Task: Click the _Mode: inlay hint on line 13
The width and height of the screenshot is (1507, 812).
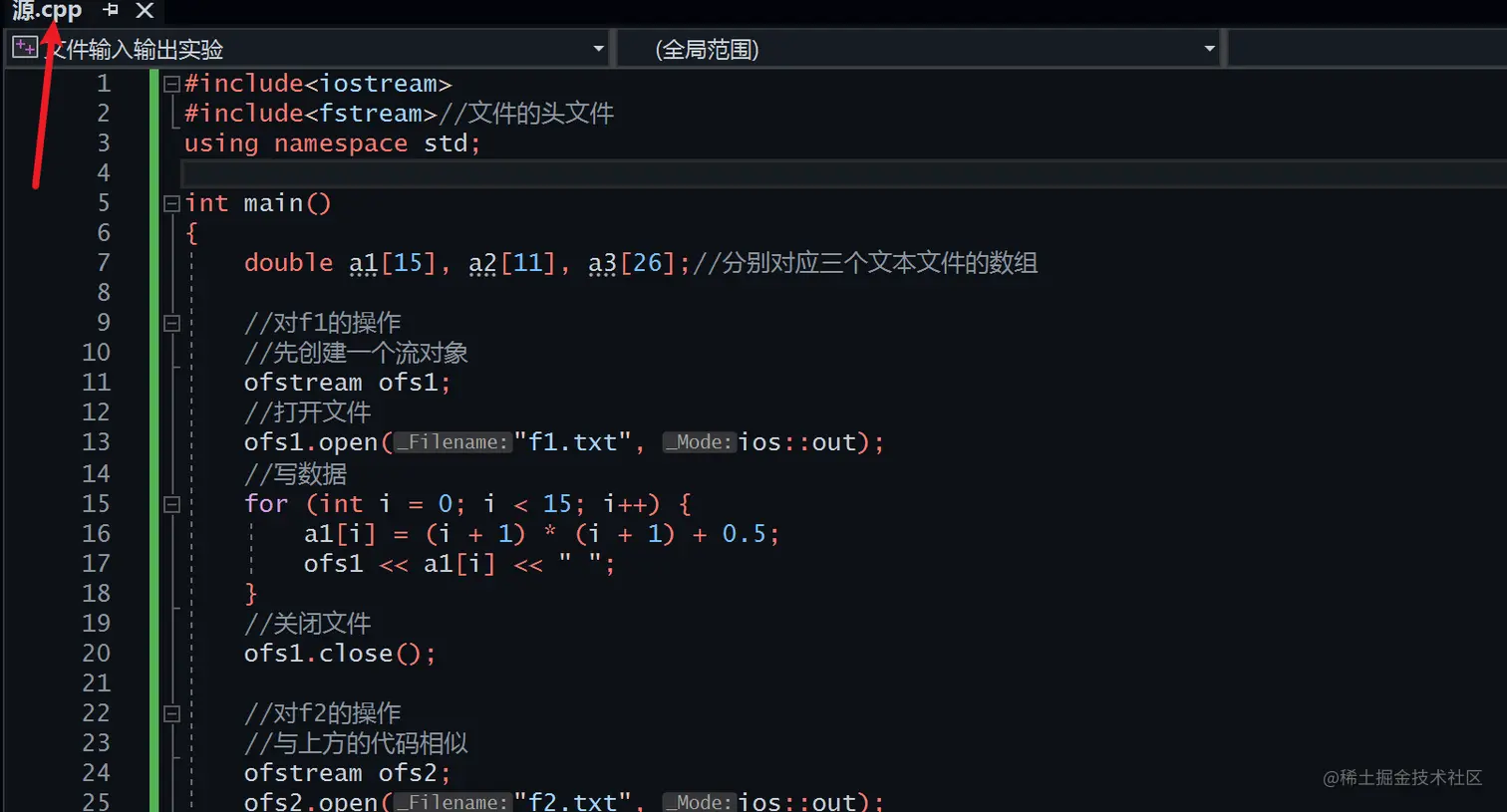Action: (699, 442)
